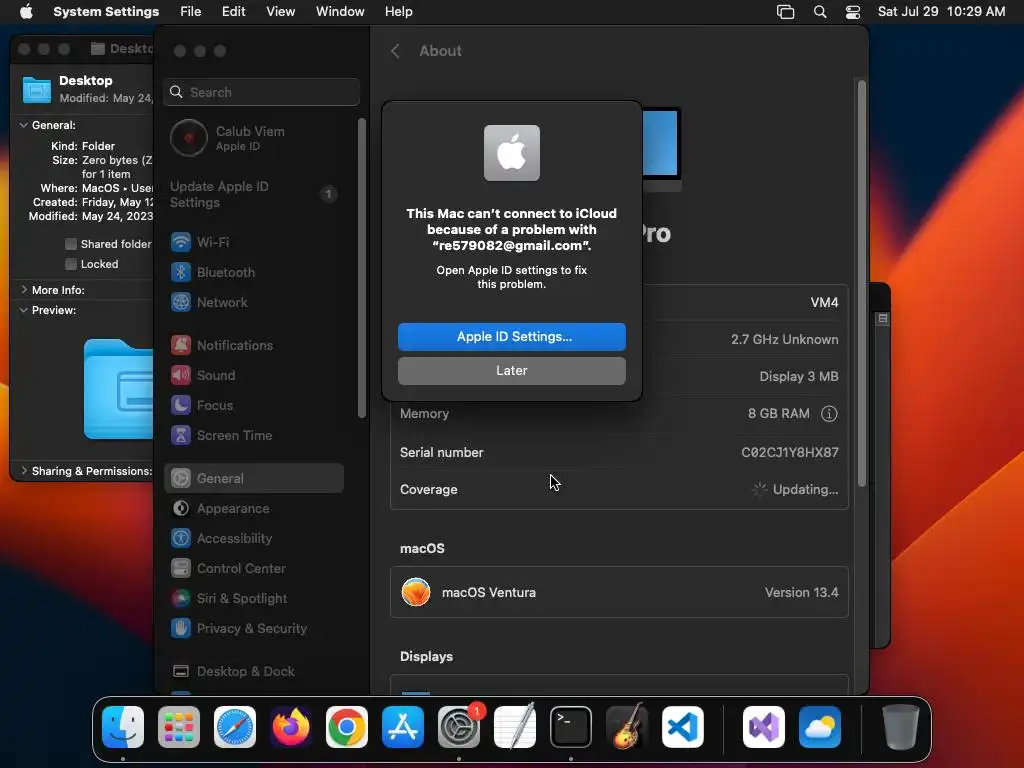Open the Edit menu
This screenshot has height=768, width=1024.
(233, 12)
